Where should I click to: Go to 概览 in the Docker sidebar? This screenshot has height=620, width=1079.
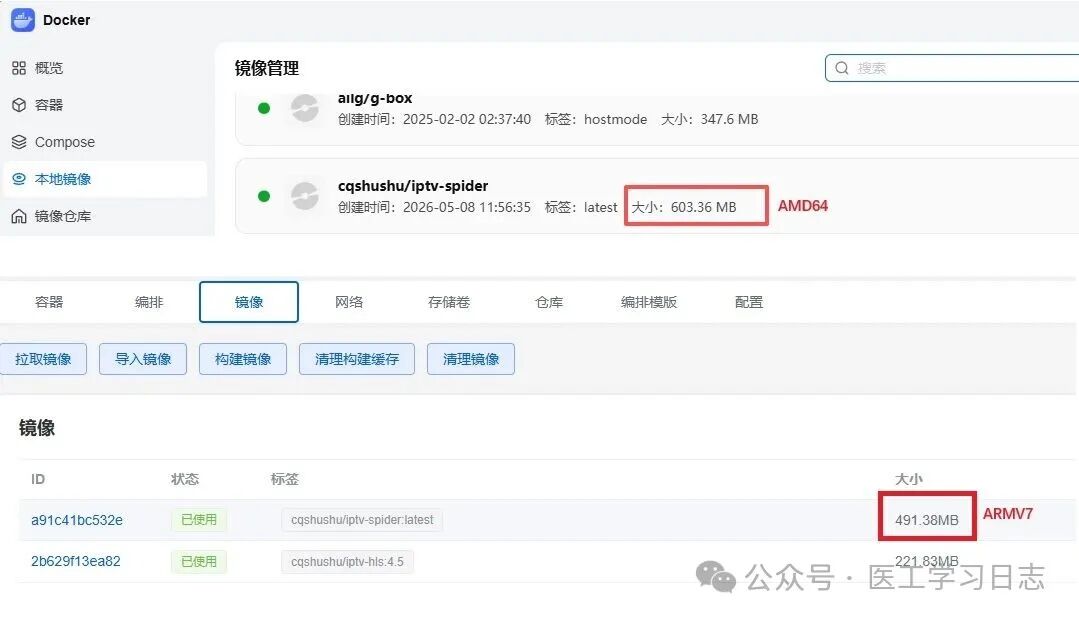(x=49, y=68)
